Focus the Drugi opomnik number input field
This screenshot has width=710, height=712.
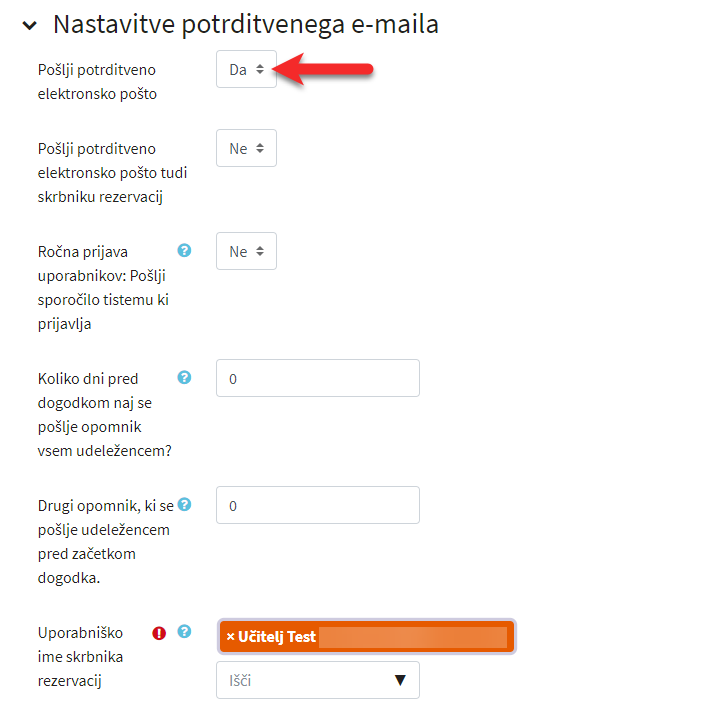click(x=318, y=505)
